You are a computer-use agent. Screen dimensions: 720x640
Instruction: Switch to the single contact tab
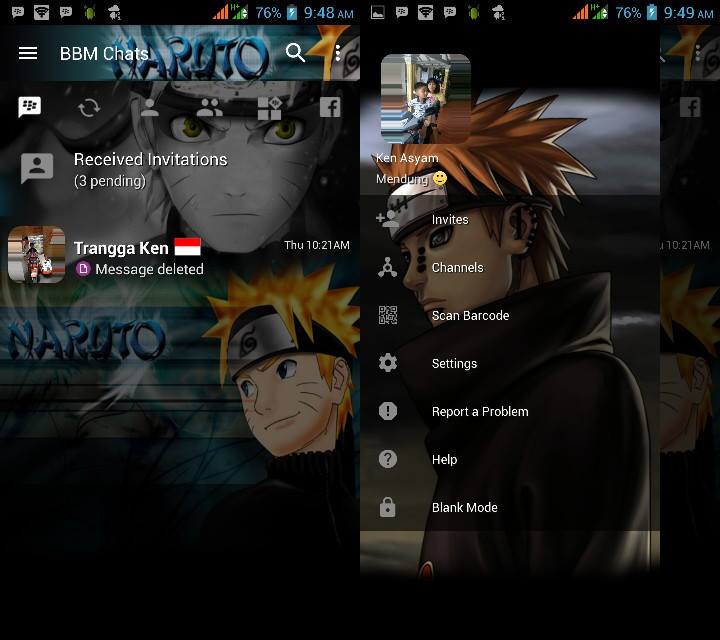(149, 107)
